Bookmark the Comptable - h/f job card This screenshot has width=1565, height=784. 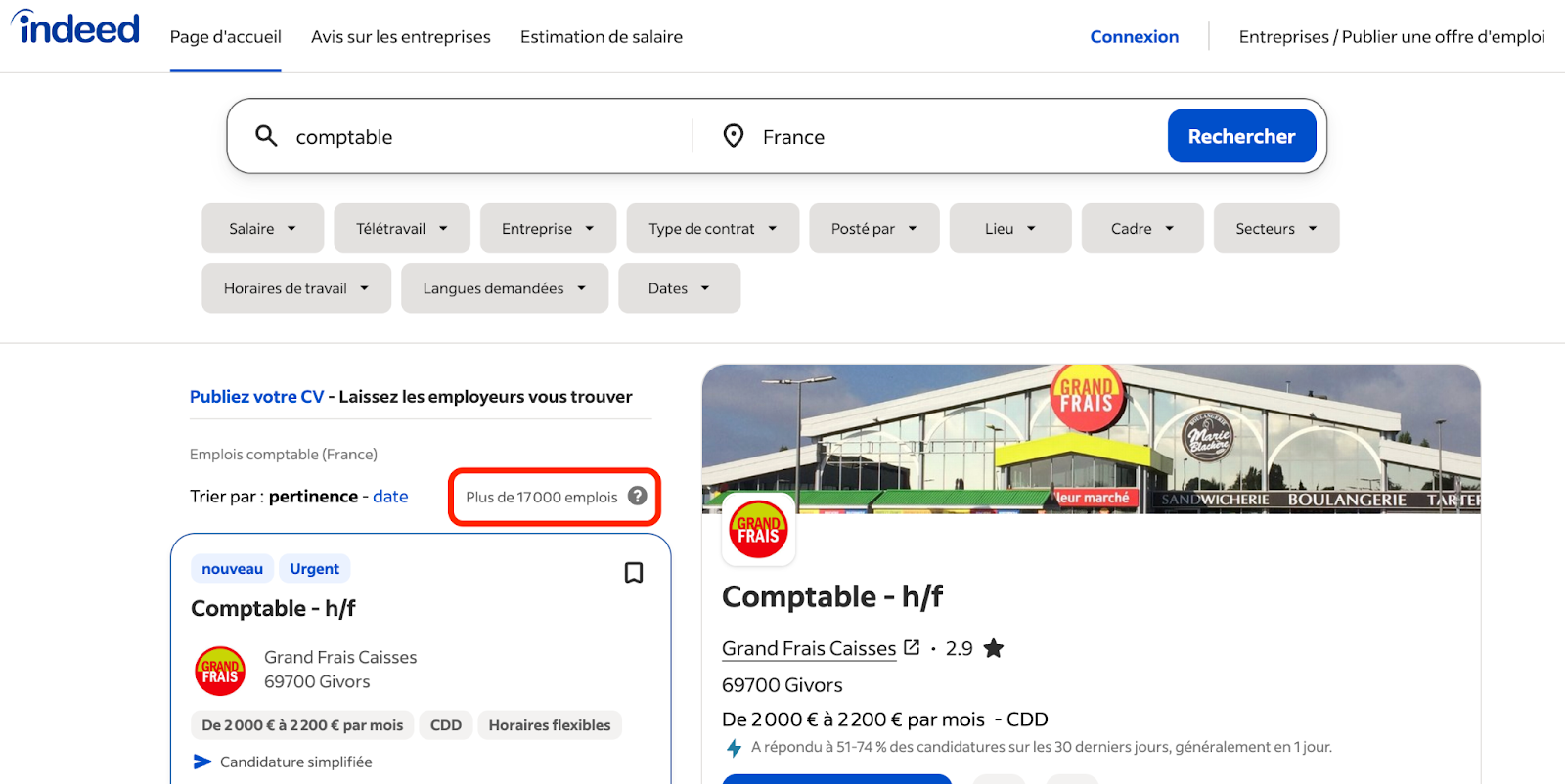[634, 573]
